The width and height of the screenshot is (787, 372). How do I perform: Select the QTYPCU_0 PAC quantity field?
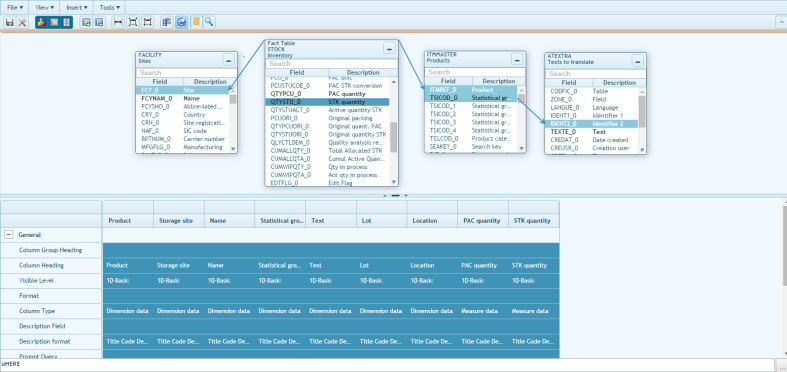[x=328, y=94]
